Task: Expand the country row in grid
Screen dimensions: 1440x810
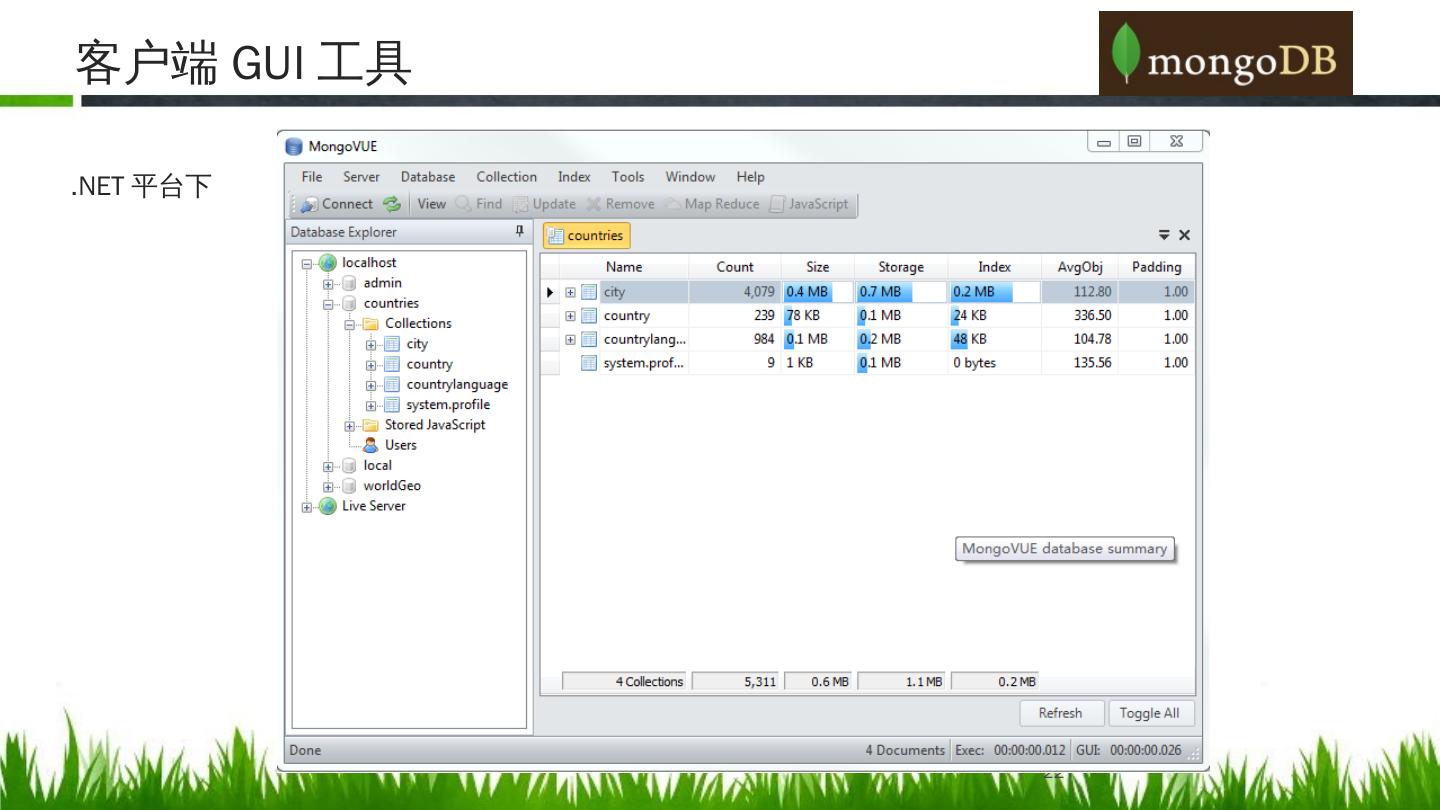Action: [571, 316]
